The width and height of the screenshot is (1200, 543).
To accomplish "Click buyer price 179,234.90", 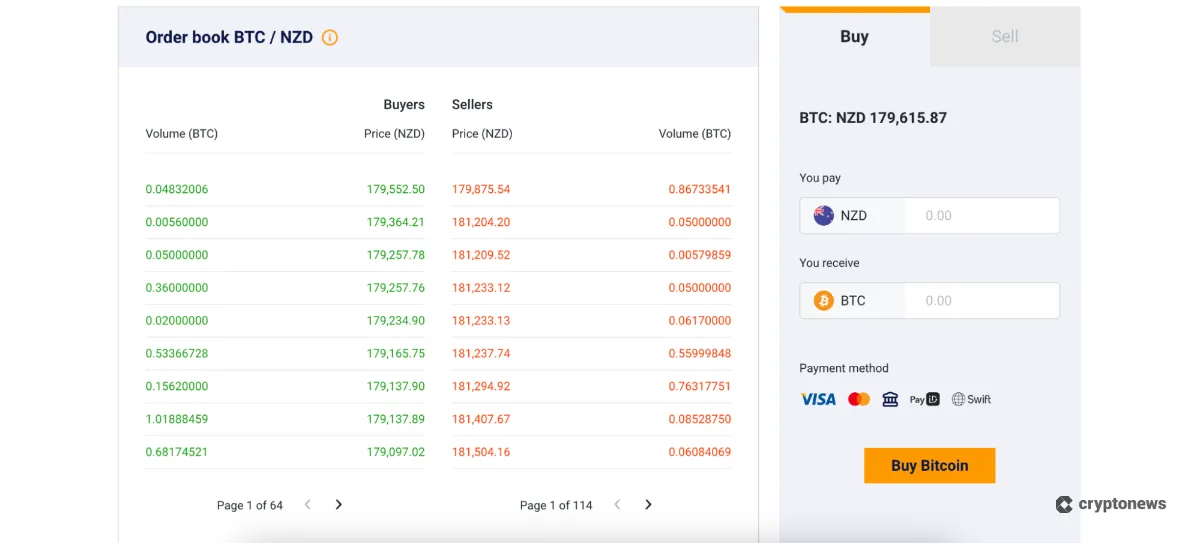I will coord(396,321).
